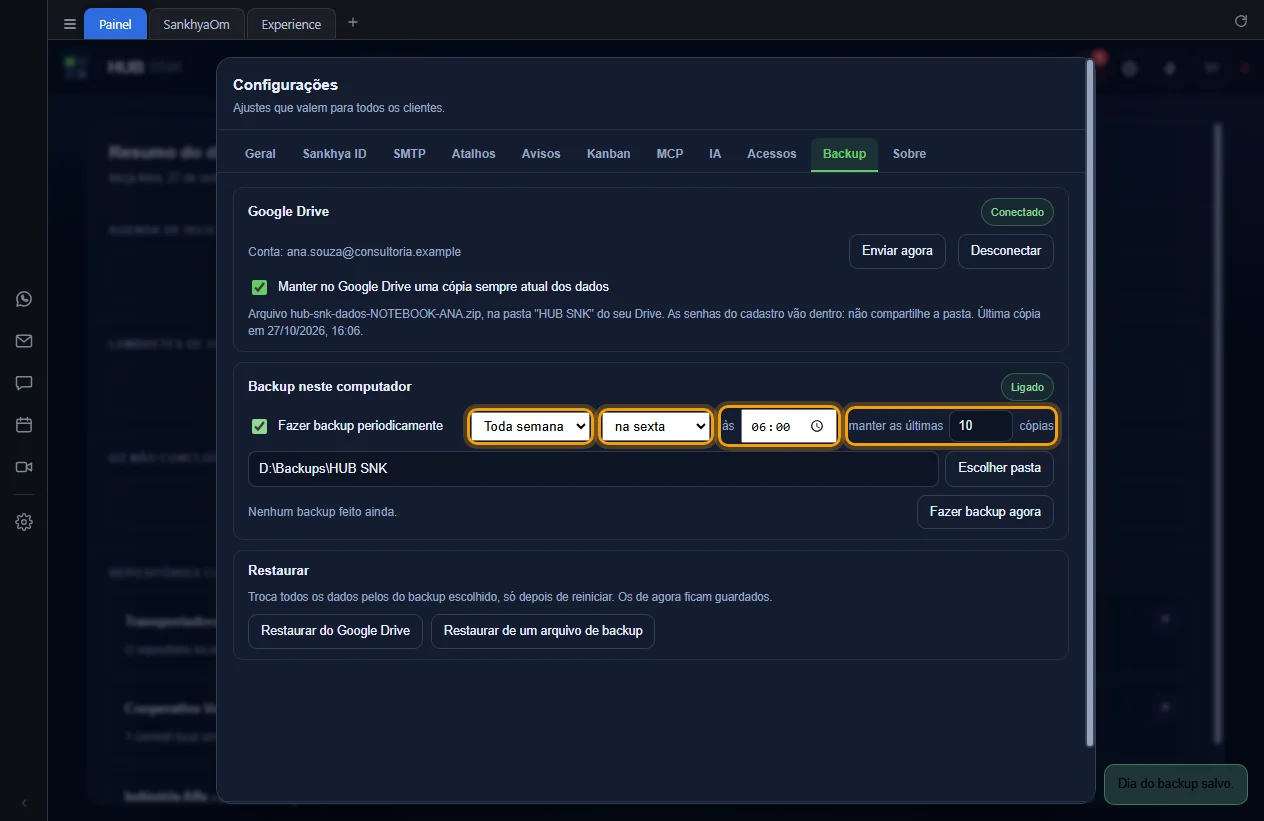Click the copies-to-keep field showing 10

pos(980,426)
